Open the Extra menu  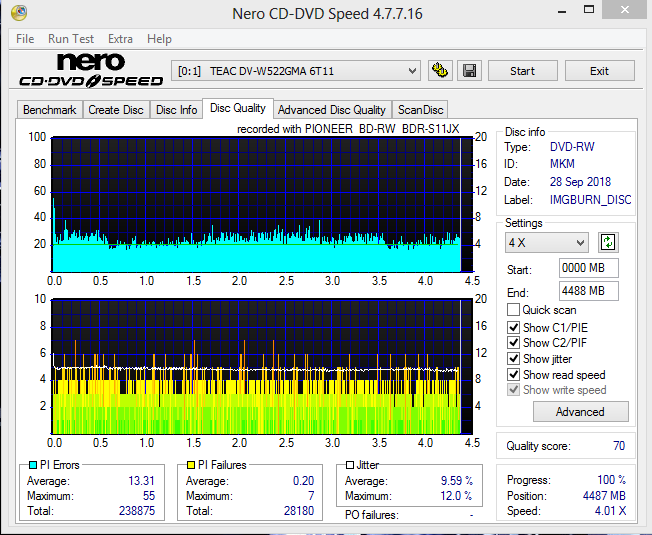[120, 39]
